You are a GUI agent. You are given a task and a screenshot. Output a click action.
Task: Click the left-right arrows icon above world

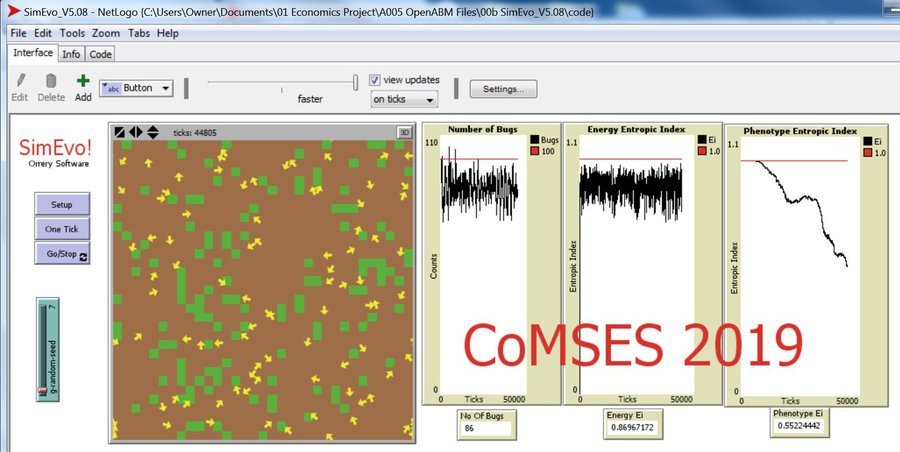click(x=136, y=132)
